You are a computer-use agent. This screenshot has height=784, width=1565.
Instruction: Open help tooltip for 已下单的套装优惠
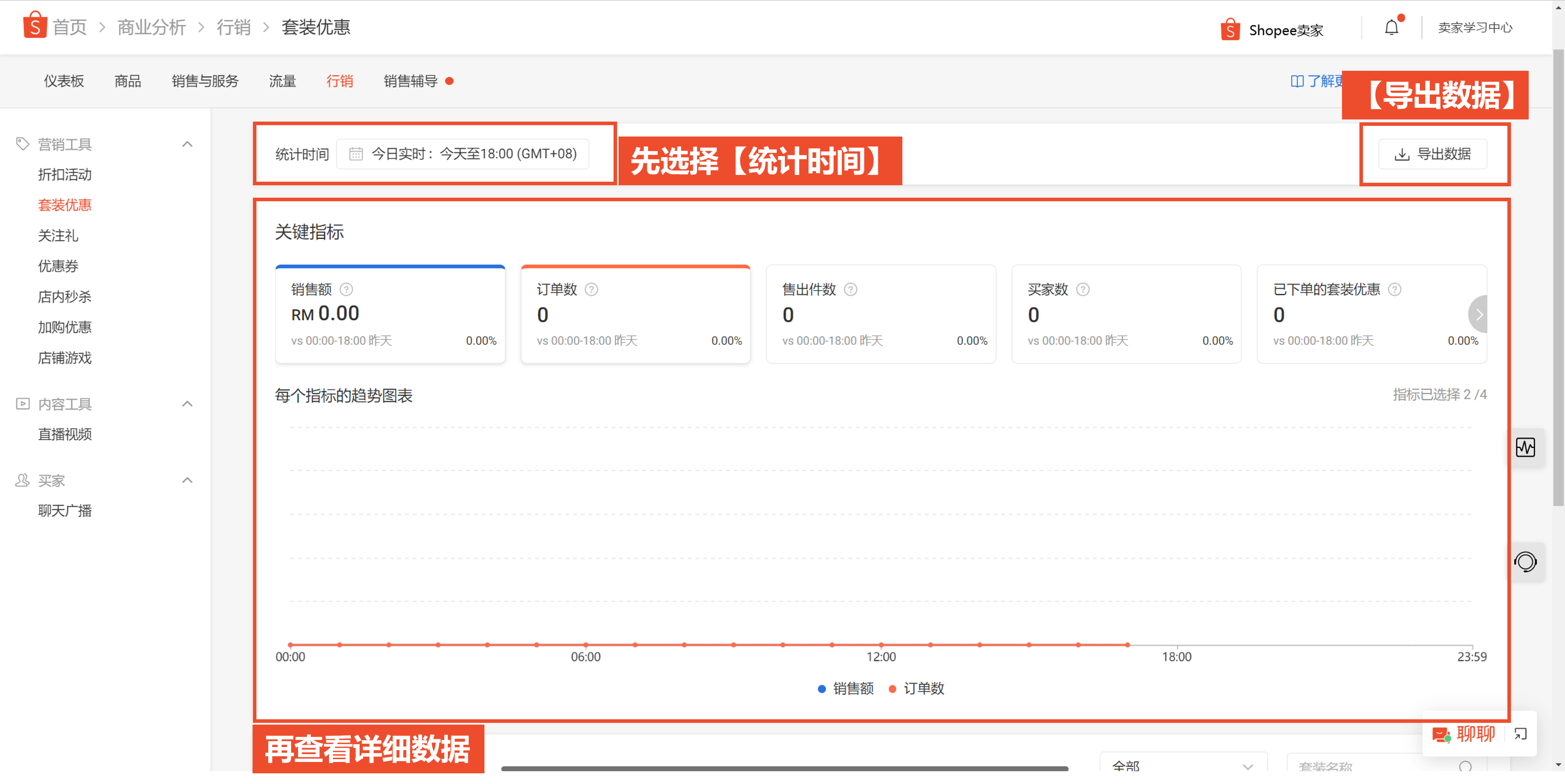tap(1395, 289)
